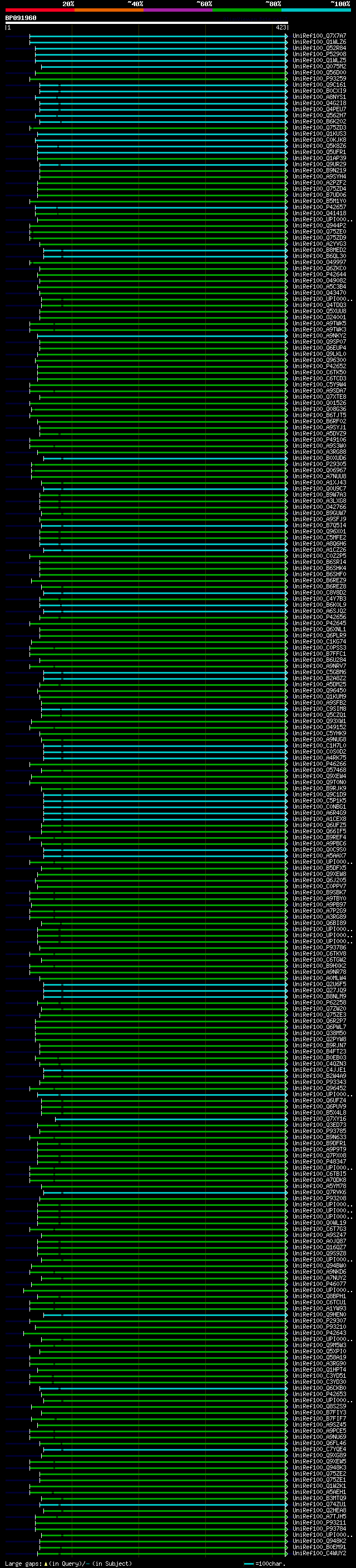This screenshot has height=1568, width=356.
Task: Click the white query sequence bar
Action: point(147,22)
